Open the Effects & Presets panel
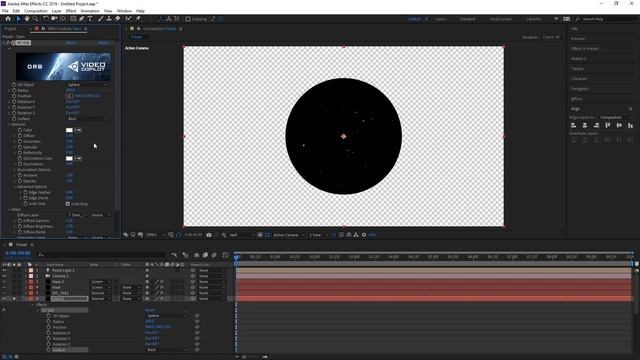640x360 pixels. [x=584, y=49]
